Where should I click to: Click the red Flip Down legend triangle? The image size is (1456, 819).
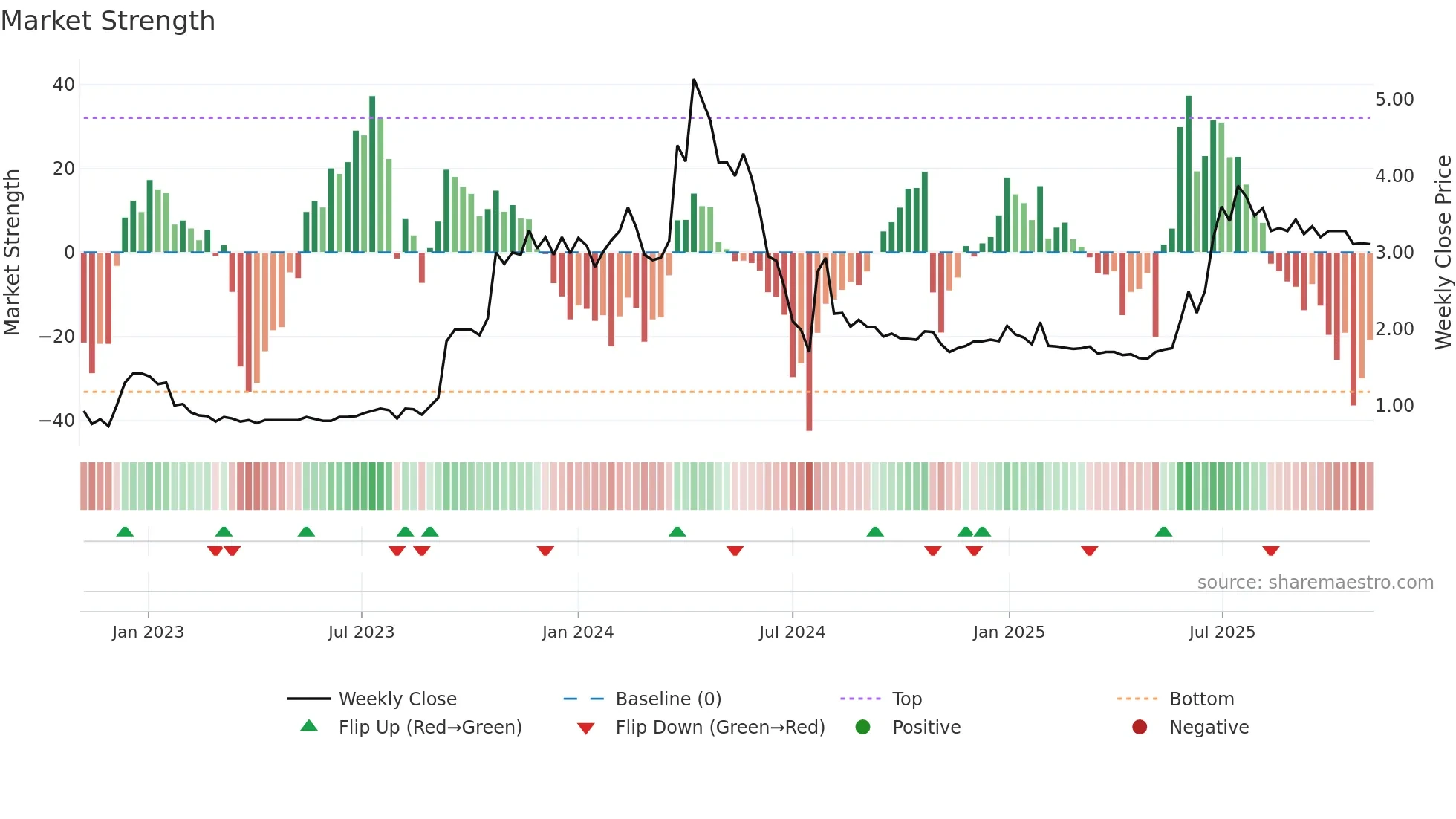pos(585,728)
